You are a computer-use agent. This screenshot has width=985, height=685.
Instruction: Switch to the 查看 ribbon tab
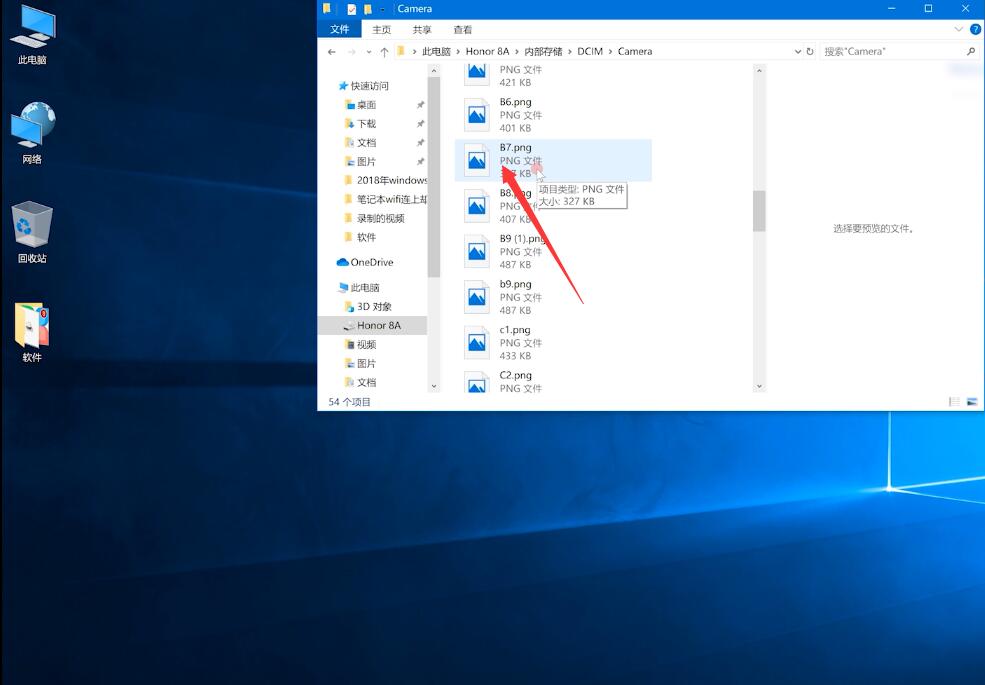coord(463,30)
